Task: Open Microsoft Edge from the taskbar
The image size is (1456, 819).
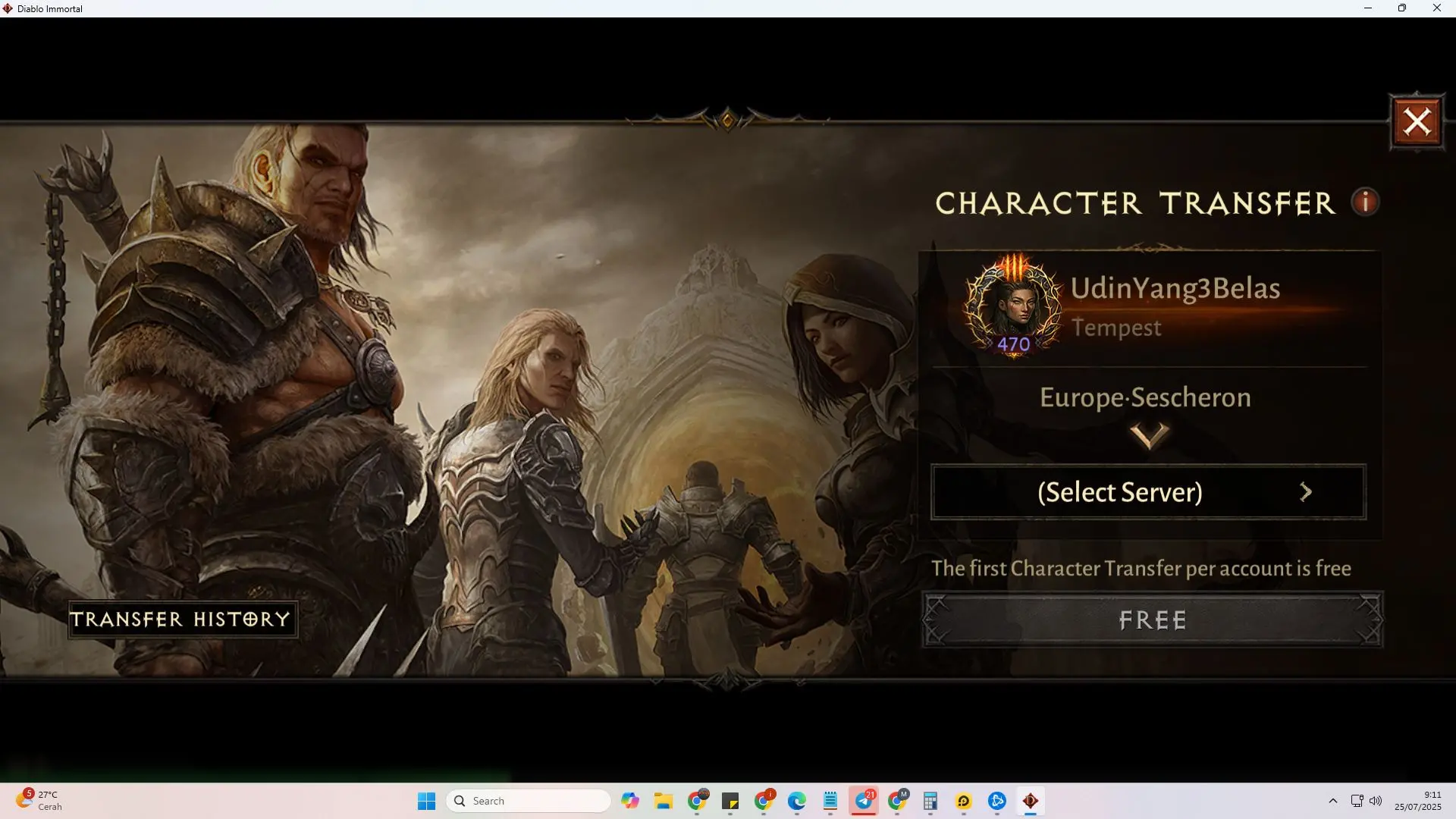Action: click(x=797, y=801)
